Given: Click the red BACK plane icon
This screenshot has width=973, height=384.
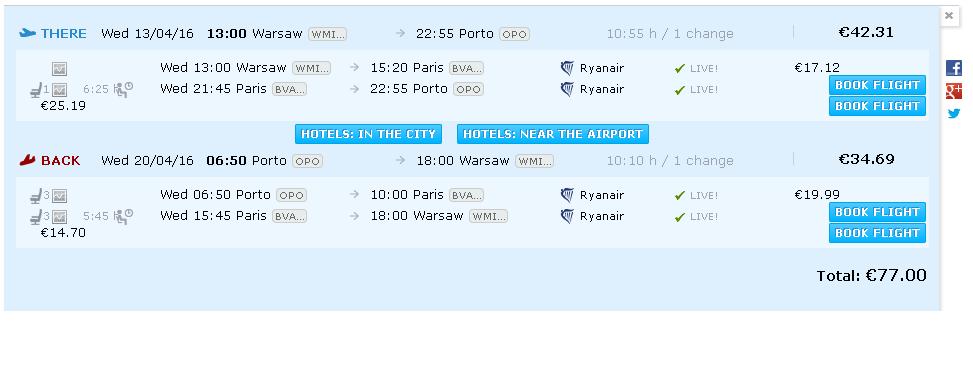Looking at the screenshot, I should coord(27,161).
